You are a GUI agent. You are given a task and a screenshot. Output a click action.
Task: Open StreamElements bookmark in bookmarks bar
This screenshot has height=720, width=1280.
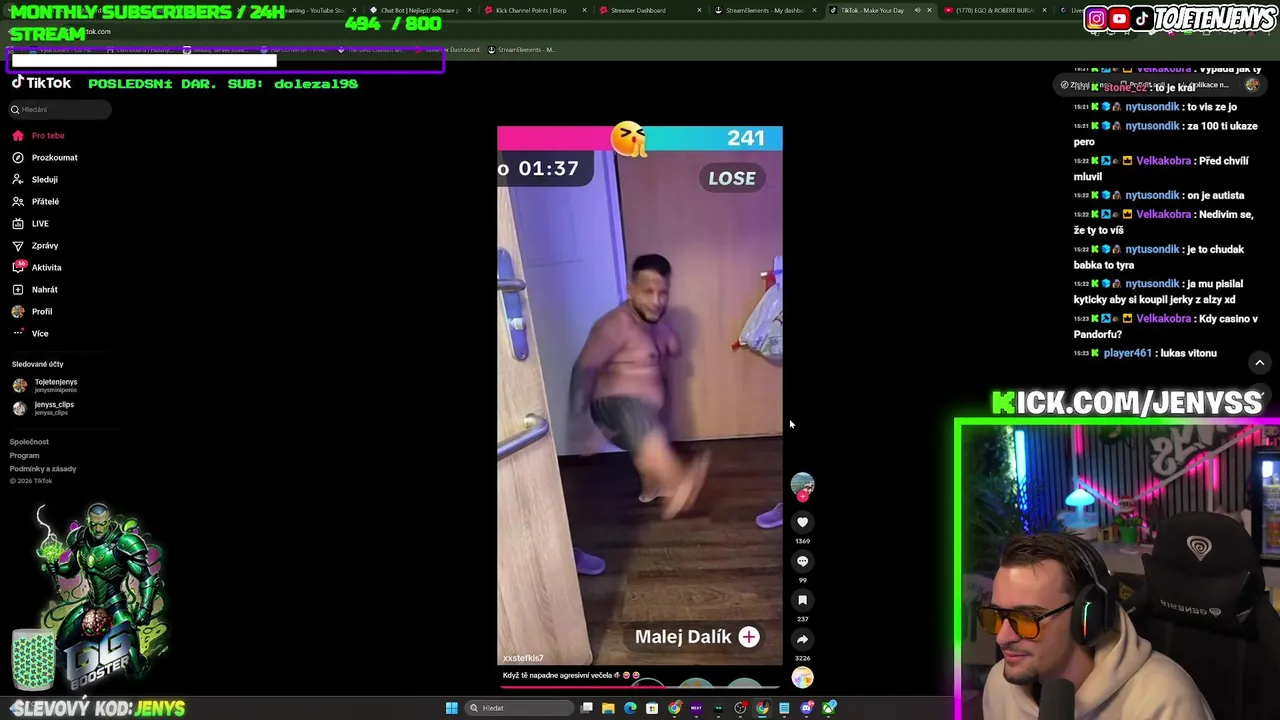point(522,49)
